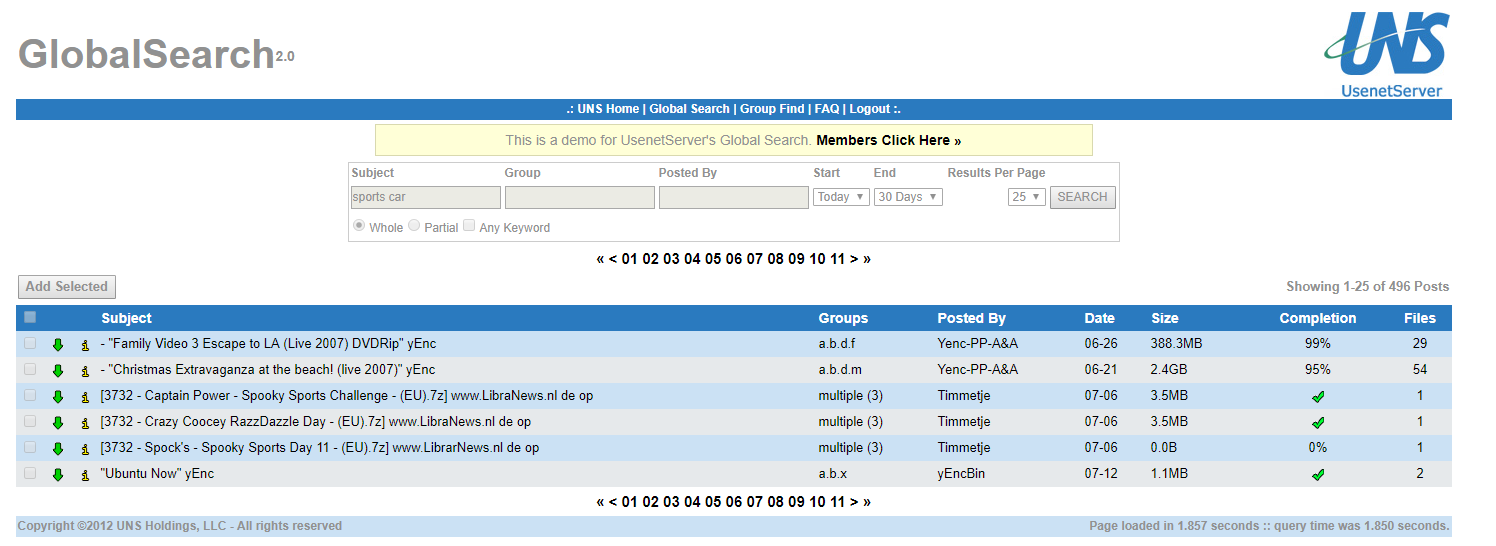1496x546 pixels.
Task: Open the Start date dropdown
Action: [x=841, y=197]
